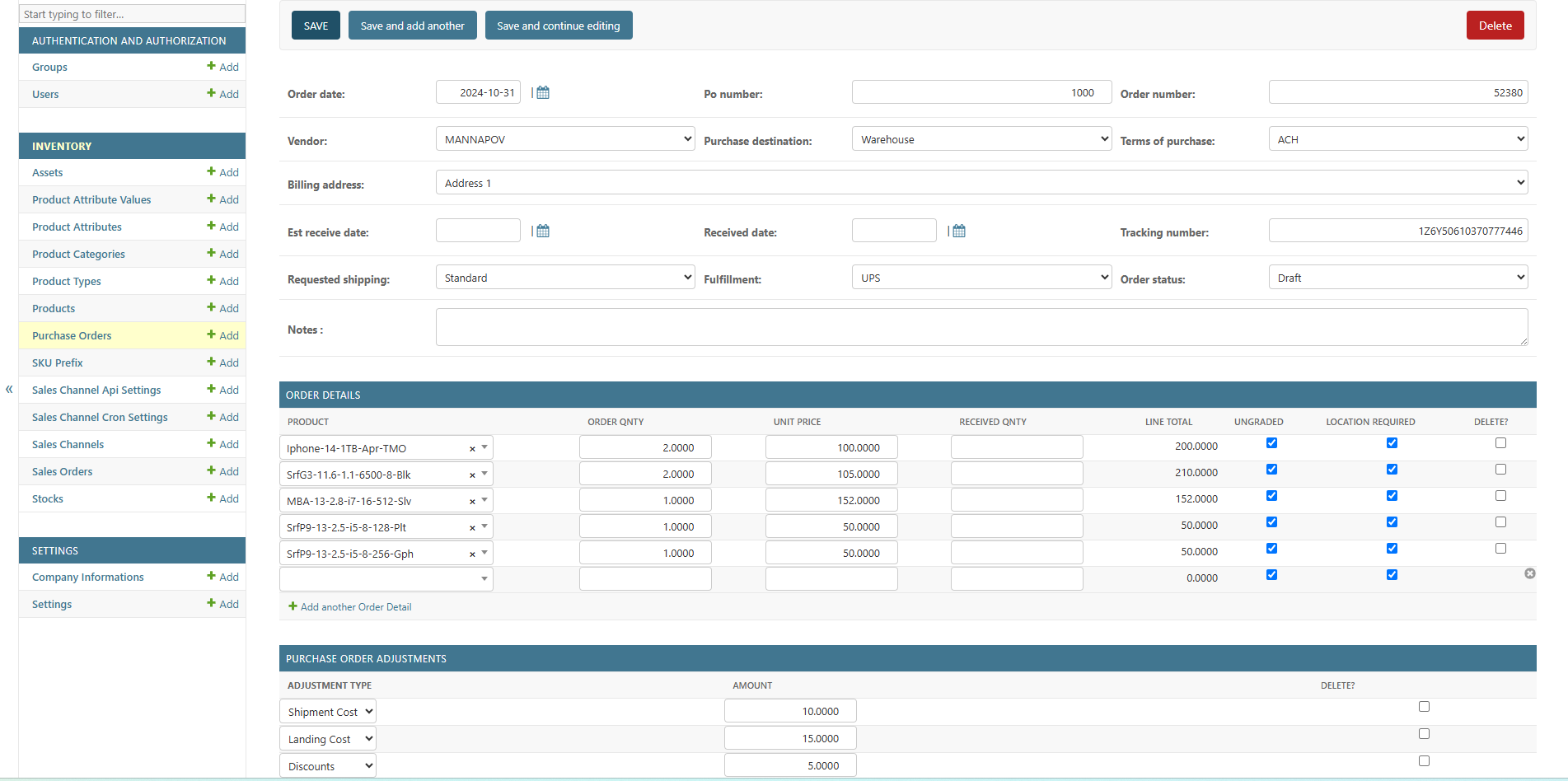This screenshot has height=781, width=1568.
Task: Open Purchase Orders in the sidebar
Action: [72, 335]
